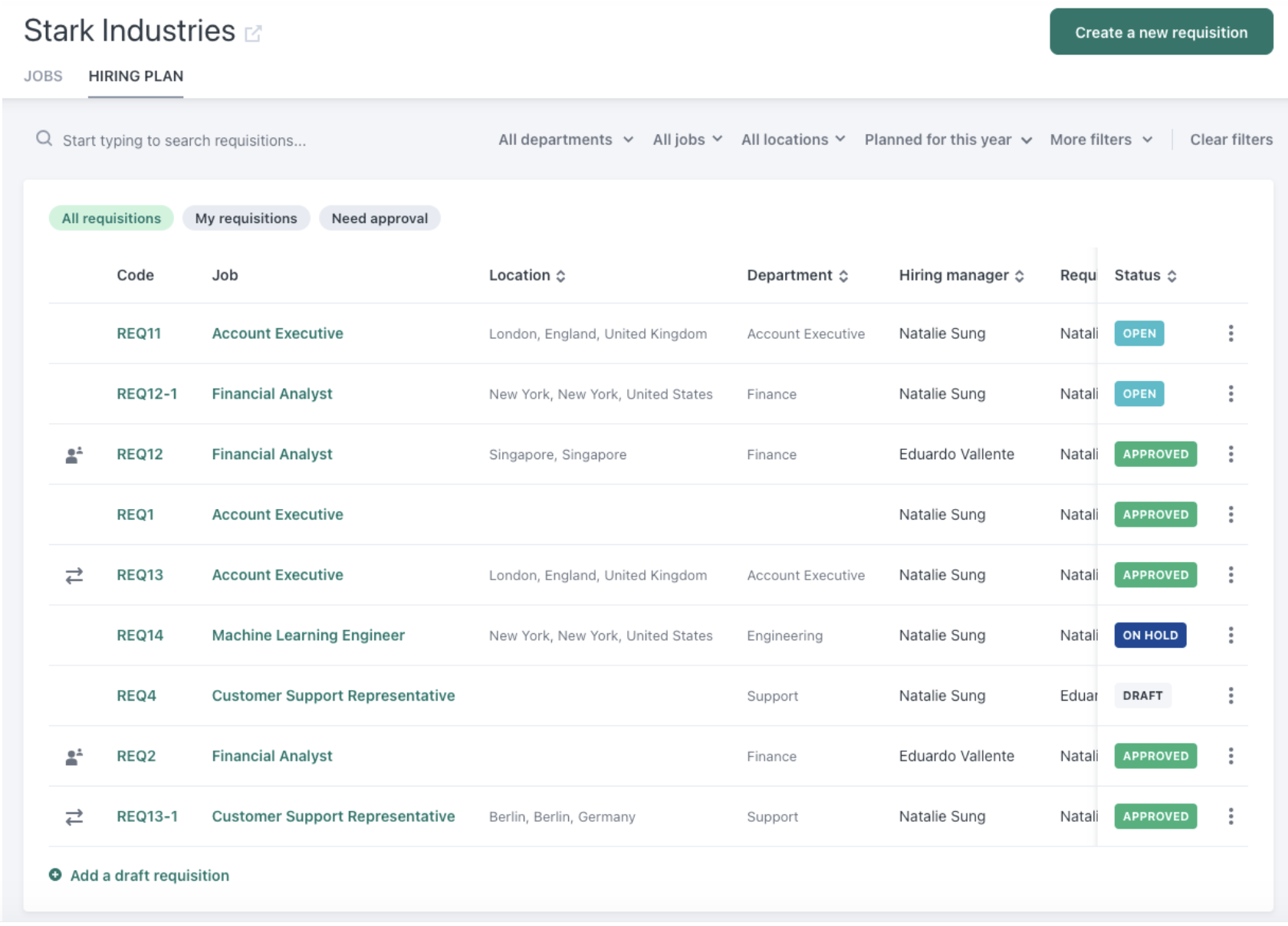Click the APPROVED badge in REQ13-1 row
The image size is (1288, 926).
[1155, 816]
